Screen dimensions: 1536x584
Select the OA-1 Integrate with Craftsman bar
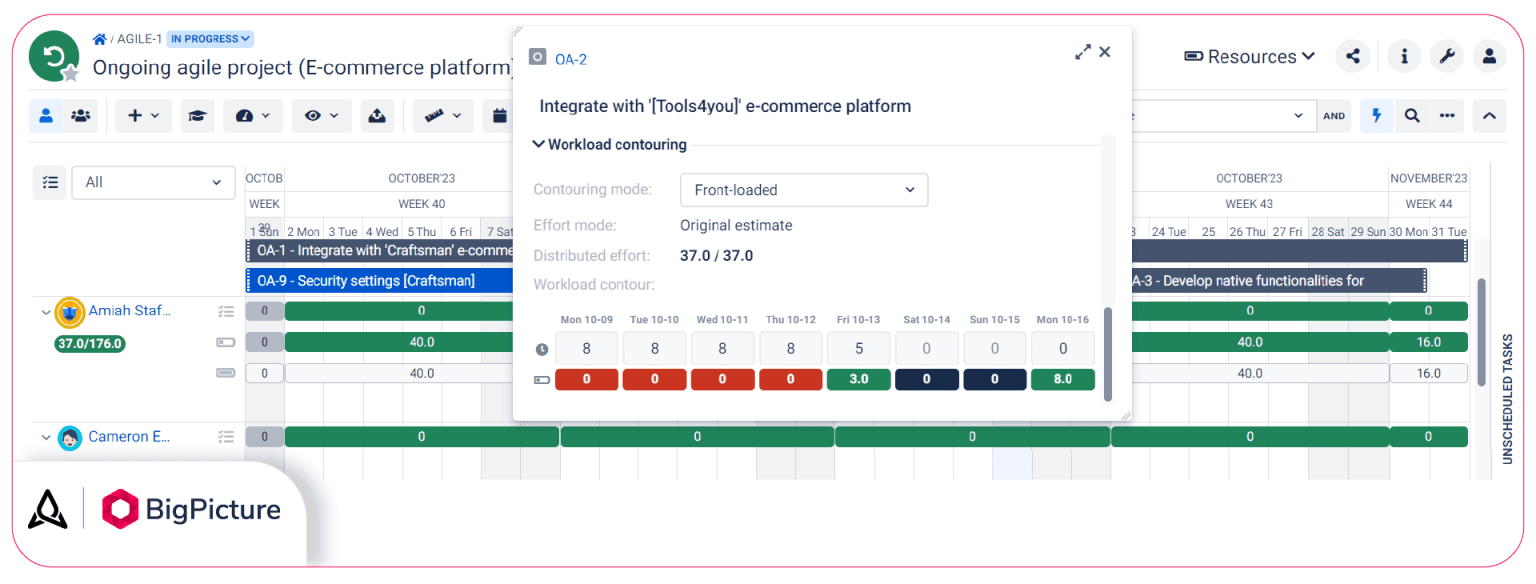pos(379,251)
